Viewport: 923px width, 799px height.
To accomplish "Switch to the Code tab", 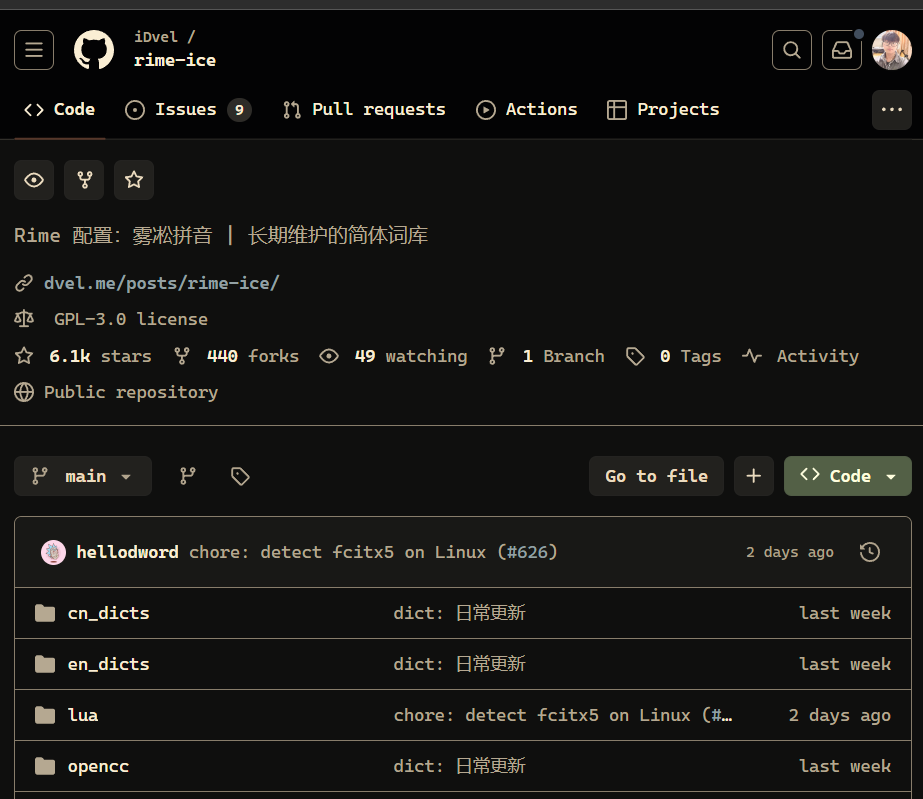I will tap(59, 110).
